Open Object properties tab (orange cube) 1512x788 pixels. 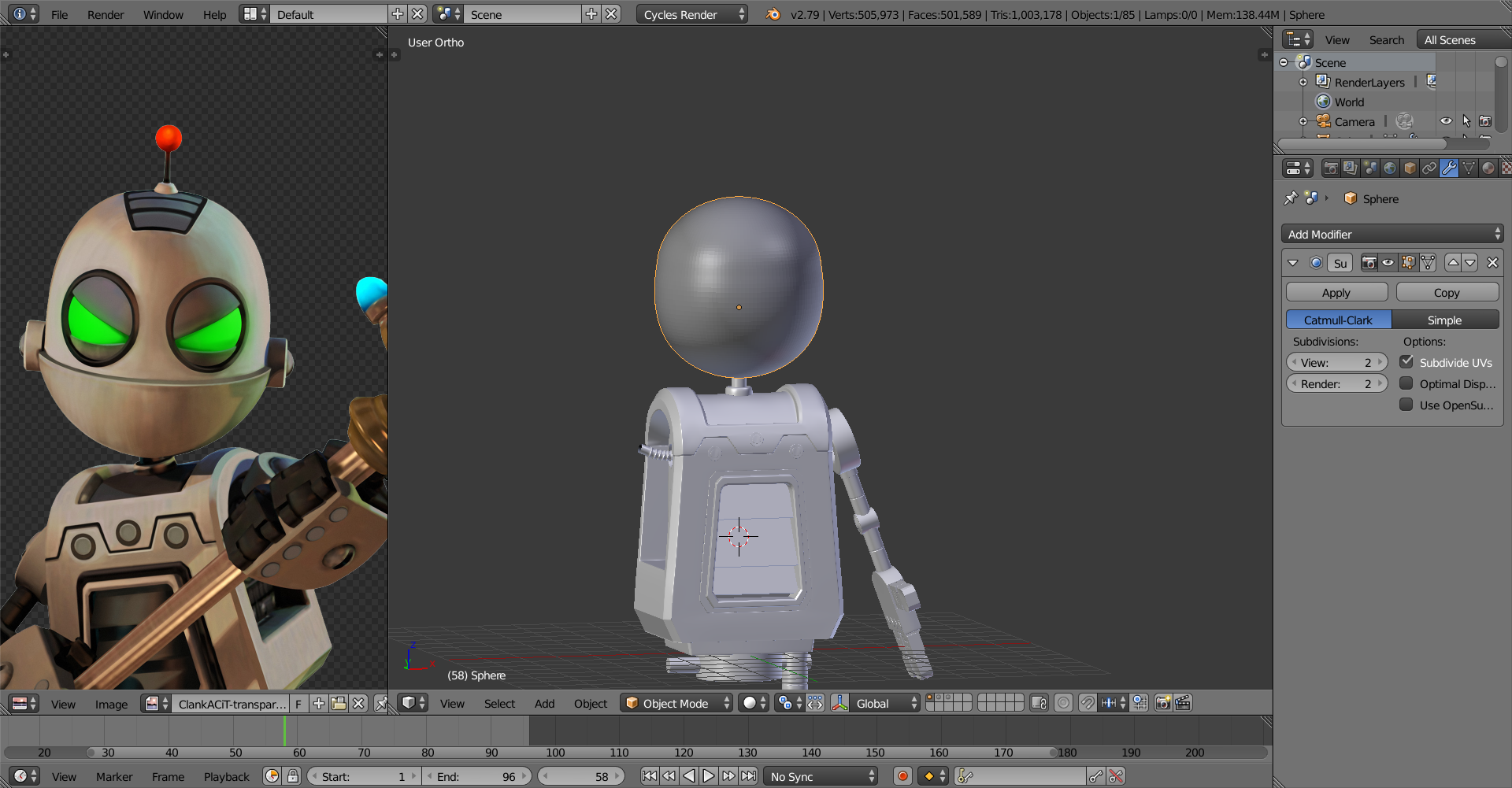point(1410,168)
